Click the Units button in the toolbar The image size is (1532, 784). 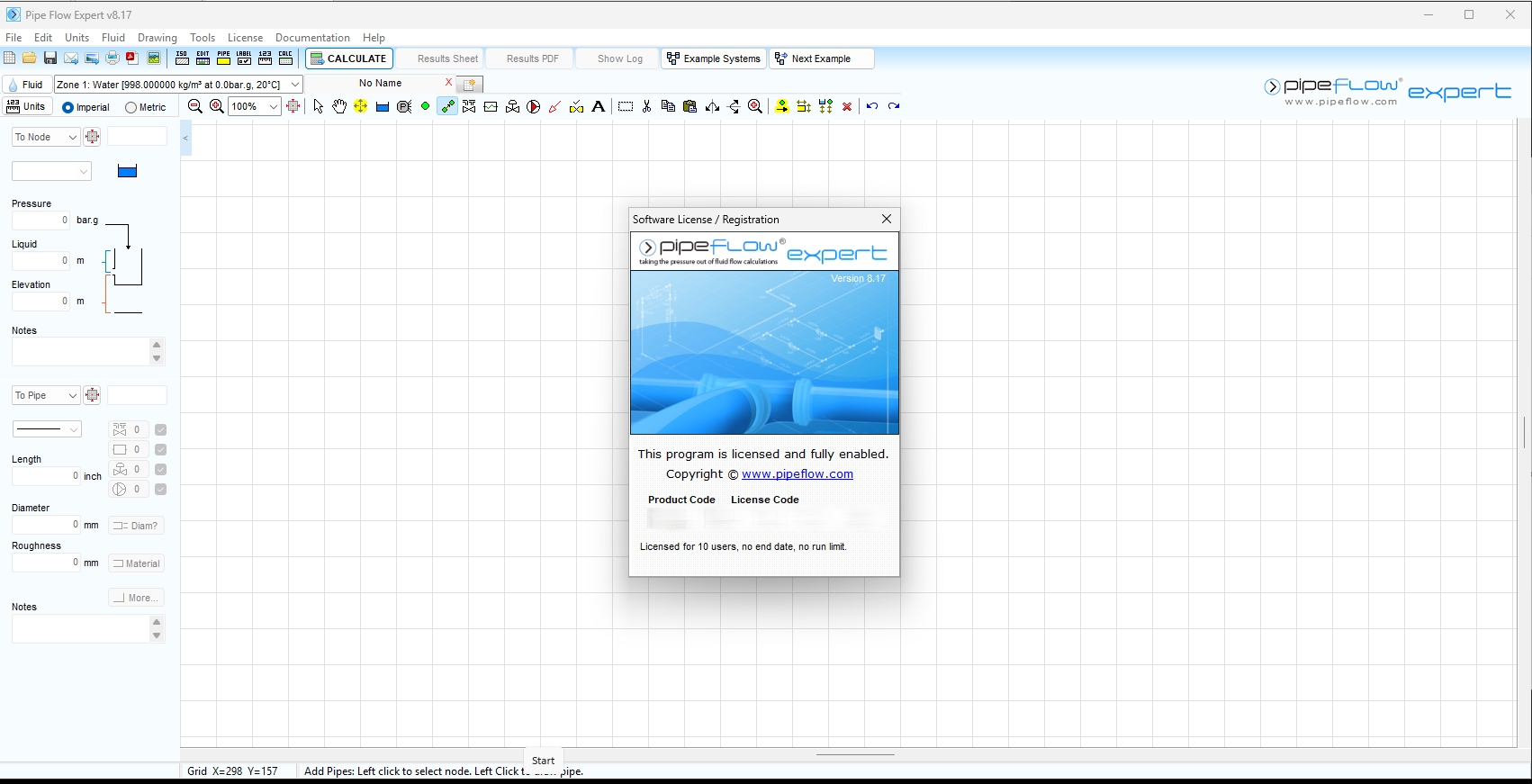point(26,106)
